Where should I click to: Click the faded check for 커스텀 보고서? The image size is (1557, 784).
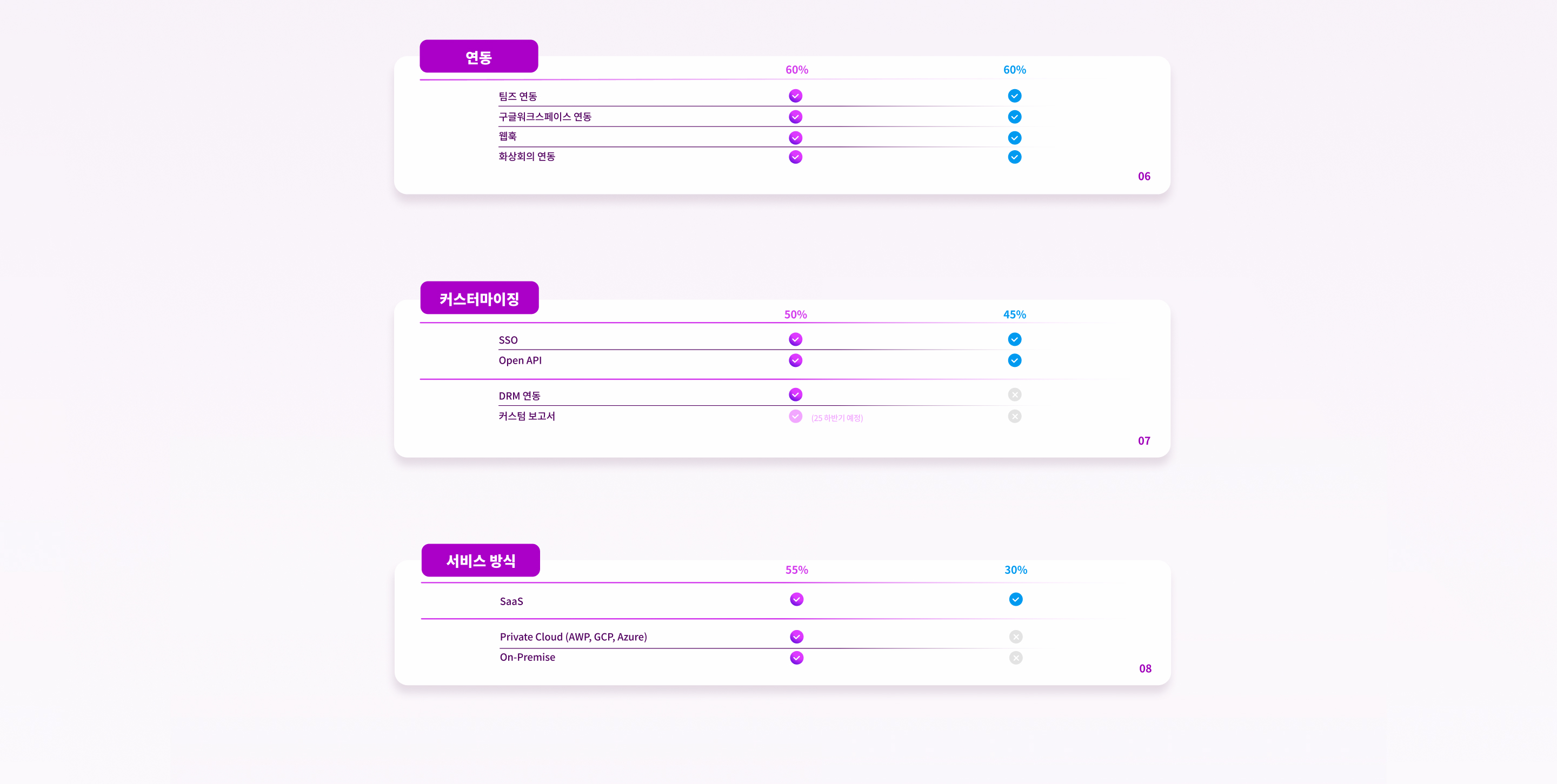coord(795,416)
